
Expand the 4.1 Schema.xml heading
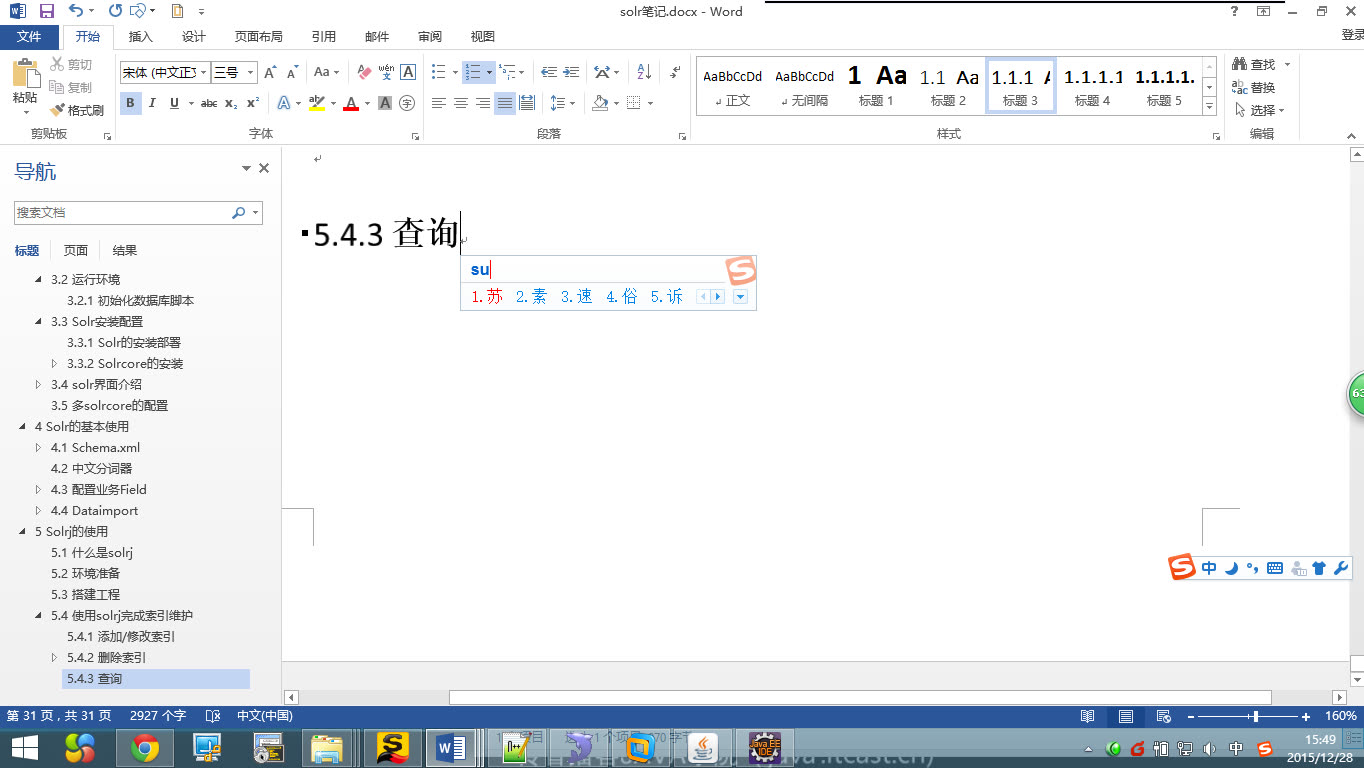pyautogui.click(x=39, y=448)
